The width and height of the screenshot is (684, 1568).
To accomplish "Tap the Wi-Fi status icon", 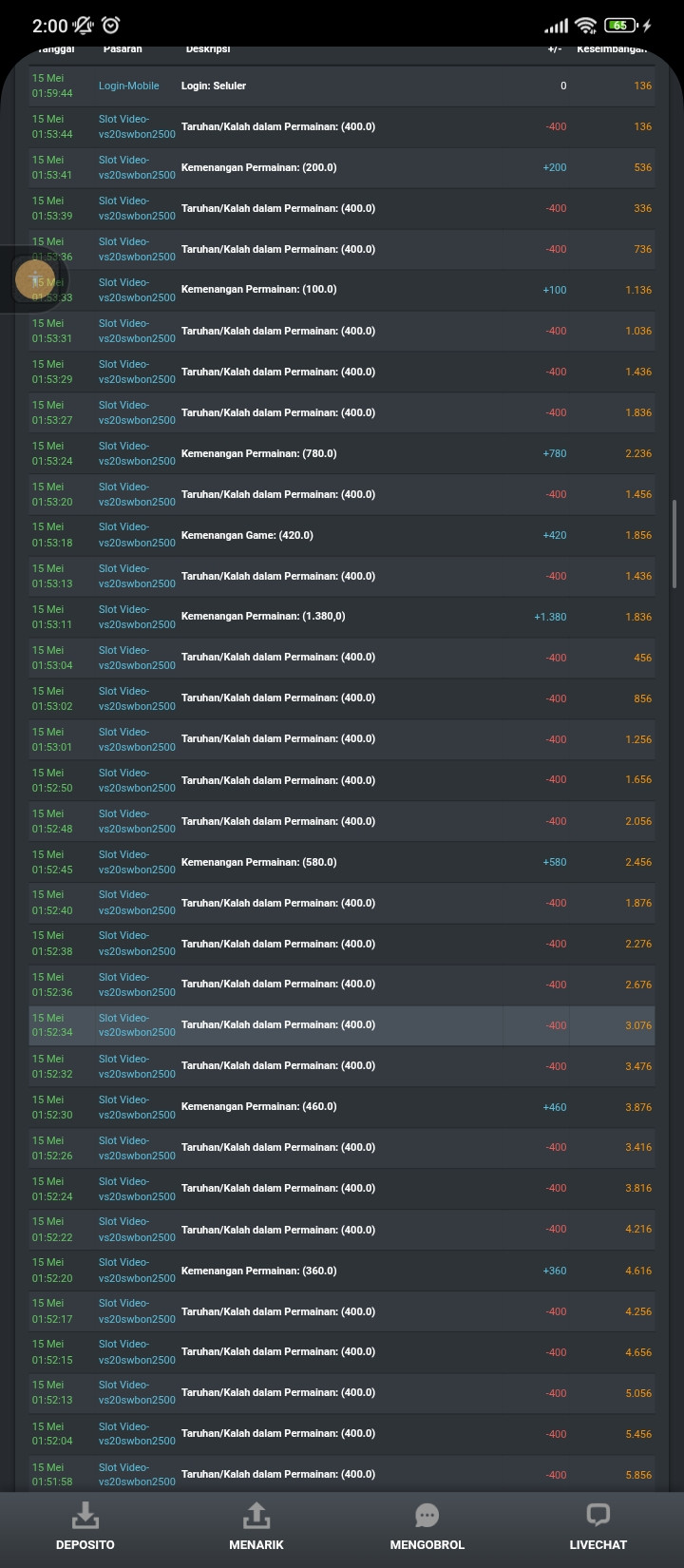I will click(585, 26).
